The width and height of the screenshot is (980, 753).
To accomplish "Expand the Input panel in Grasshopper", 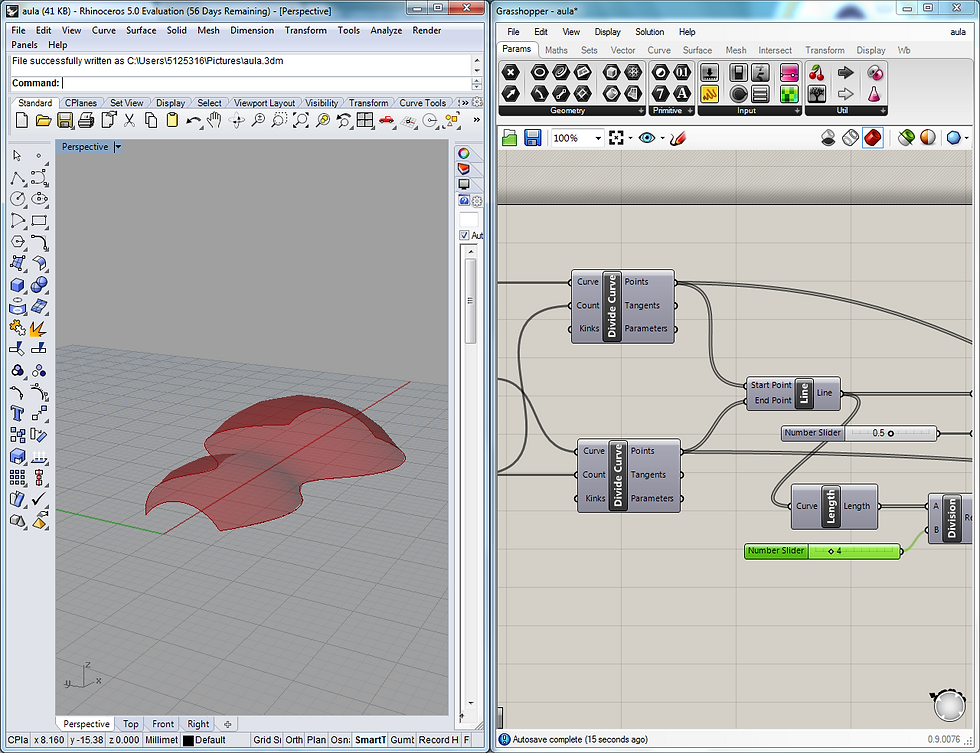I will coord(798,111).
